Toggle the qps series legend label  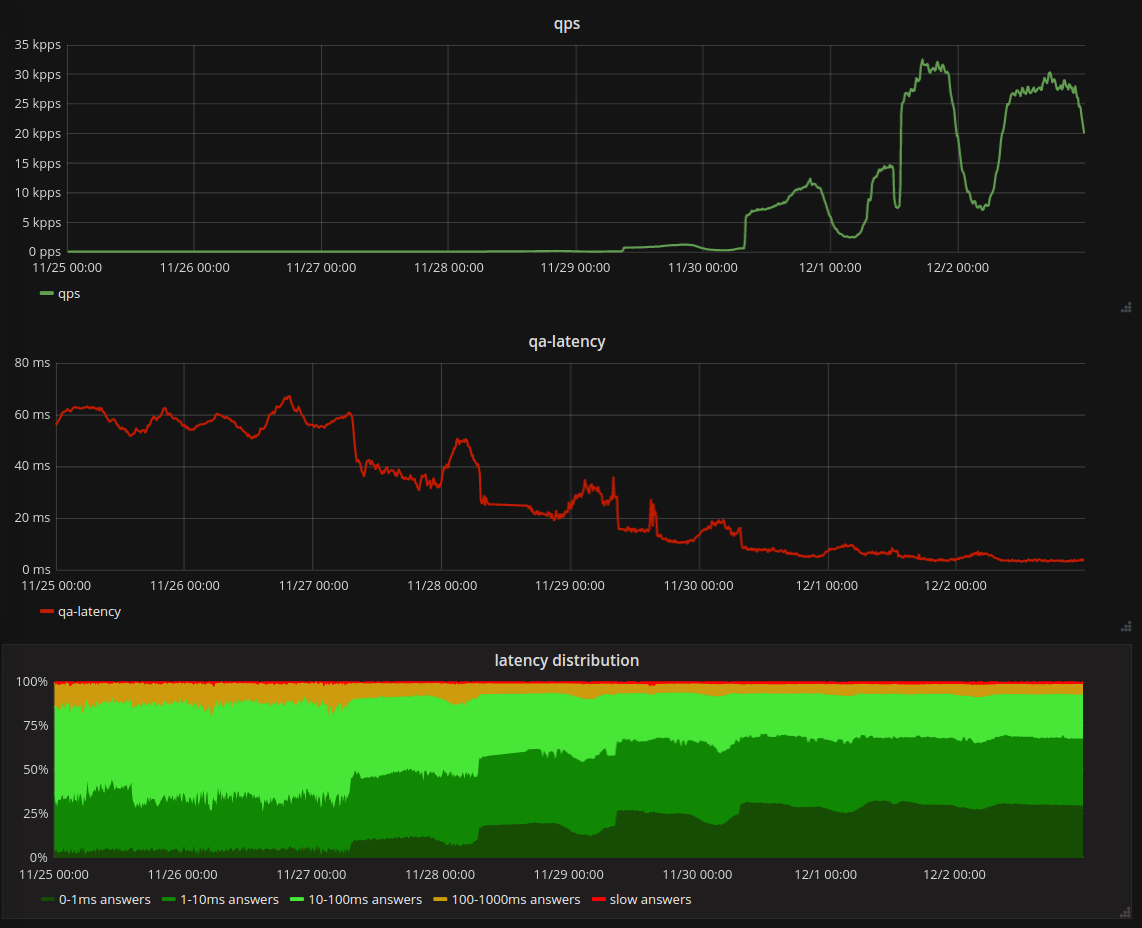[x=69, y=293]
